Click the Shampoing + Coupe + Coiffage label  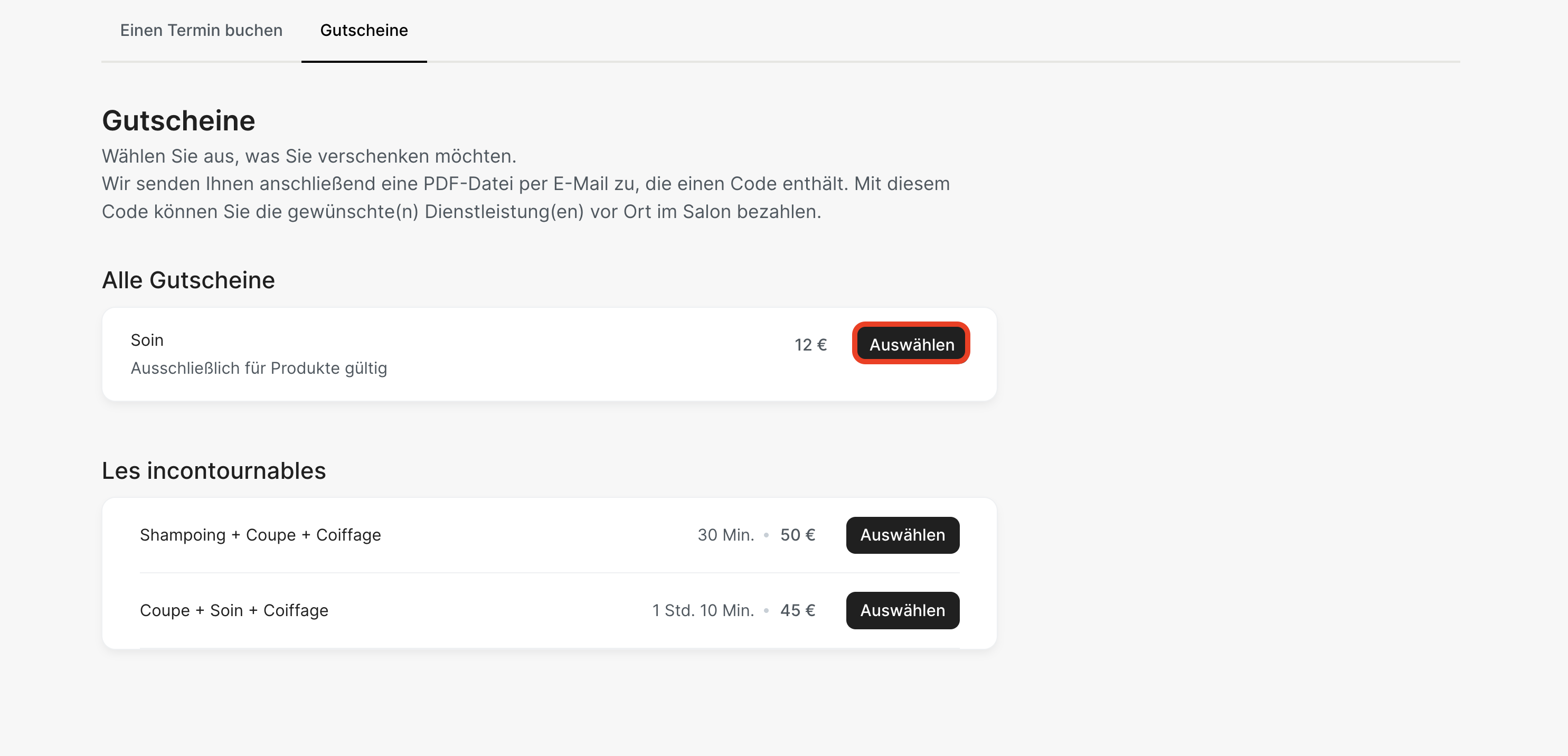260,534
